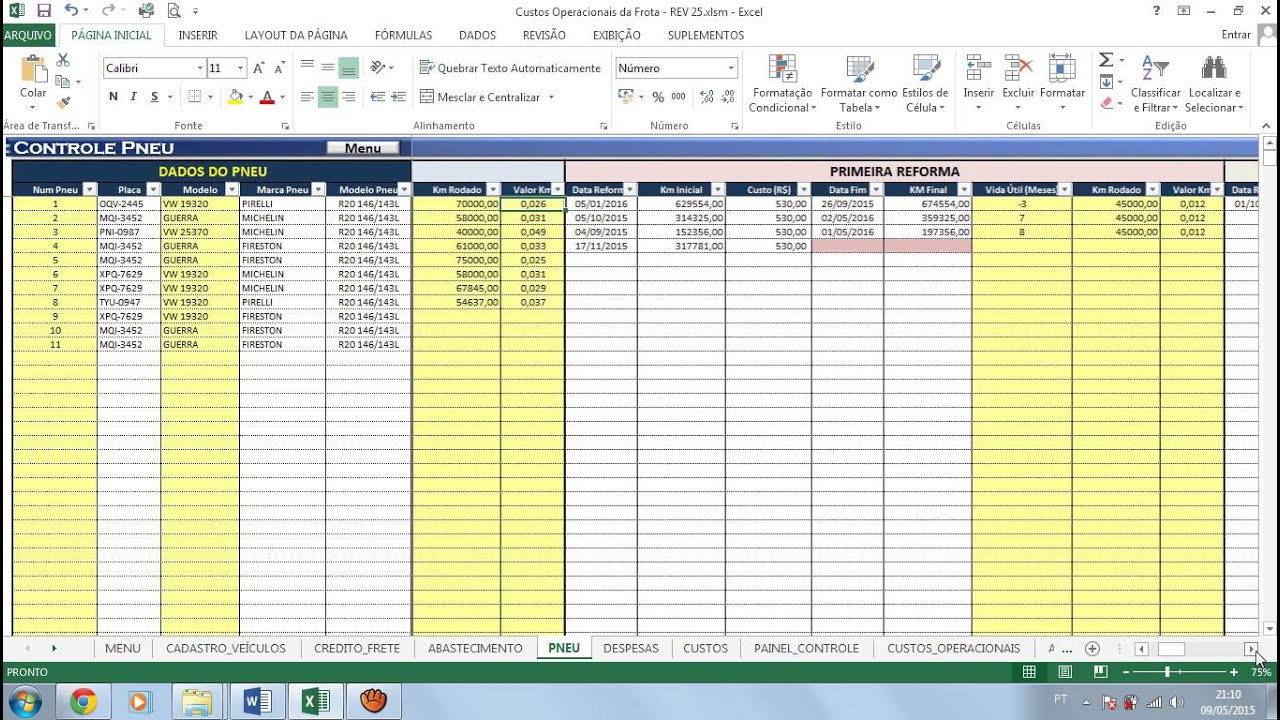Expand the Formatação Condicional menu
Viewport: 1280px width, 720px height.
[x=783, y=84]
